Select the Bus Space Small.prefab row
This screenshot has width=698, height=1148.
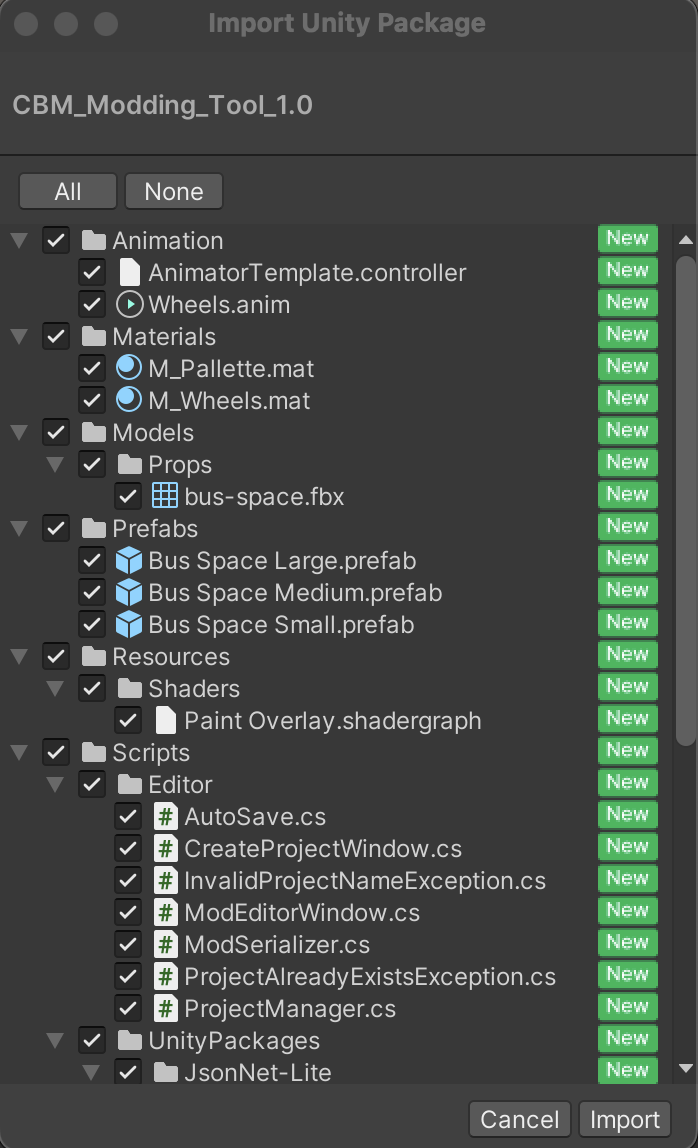(280, 624)
